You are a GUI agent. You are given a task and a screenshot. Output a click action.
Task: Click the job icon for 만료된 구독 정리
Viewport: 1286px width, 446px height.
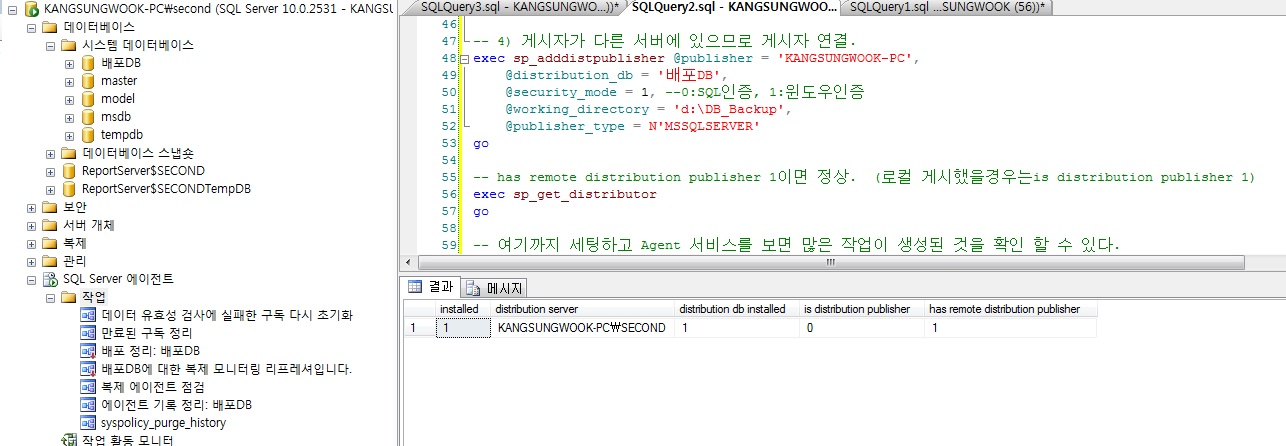88,333
